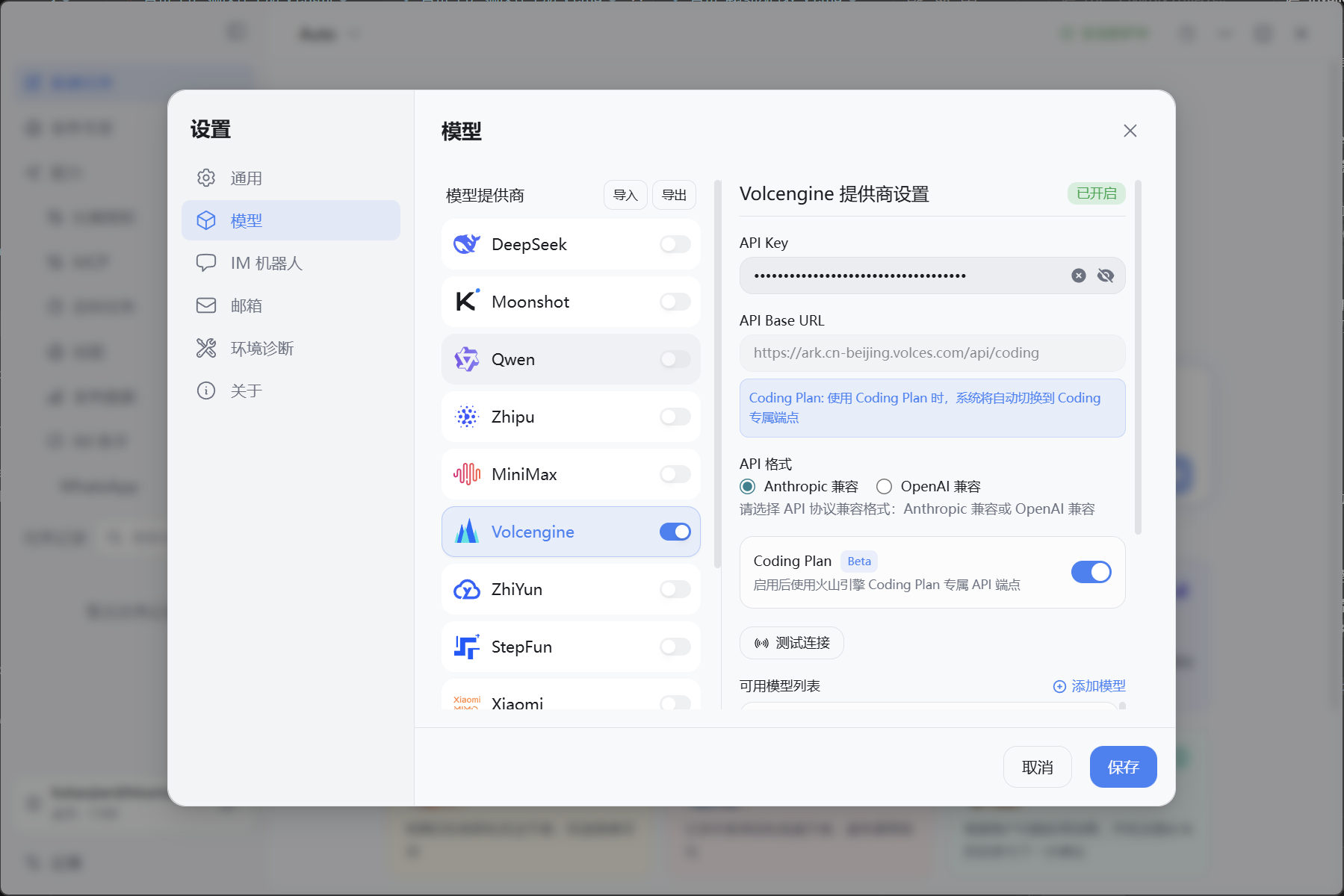1344x896 pixels.
Task: Turn off the Volcengine provider switch
Action: (x=675, y=532)
